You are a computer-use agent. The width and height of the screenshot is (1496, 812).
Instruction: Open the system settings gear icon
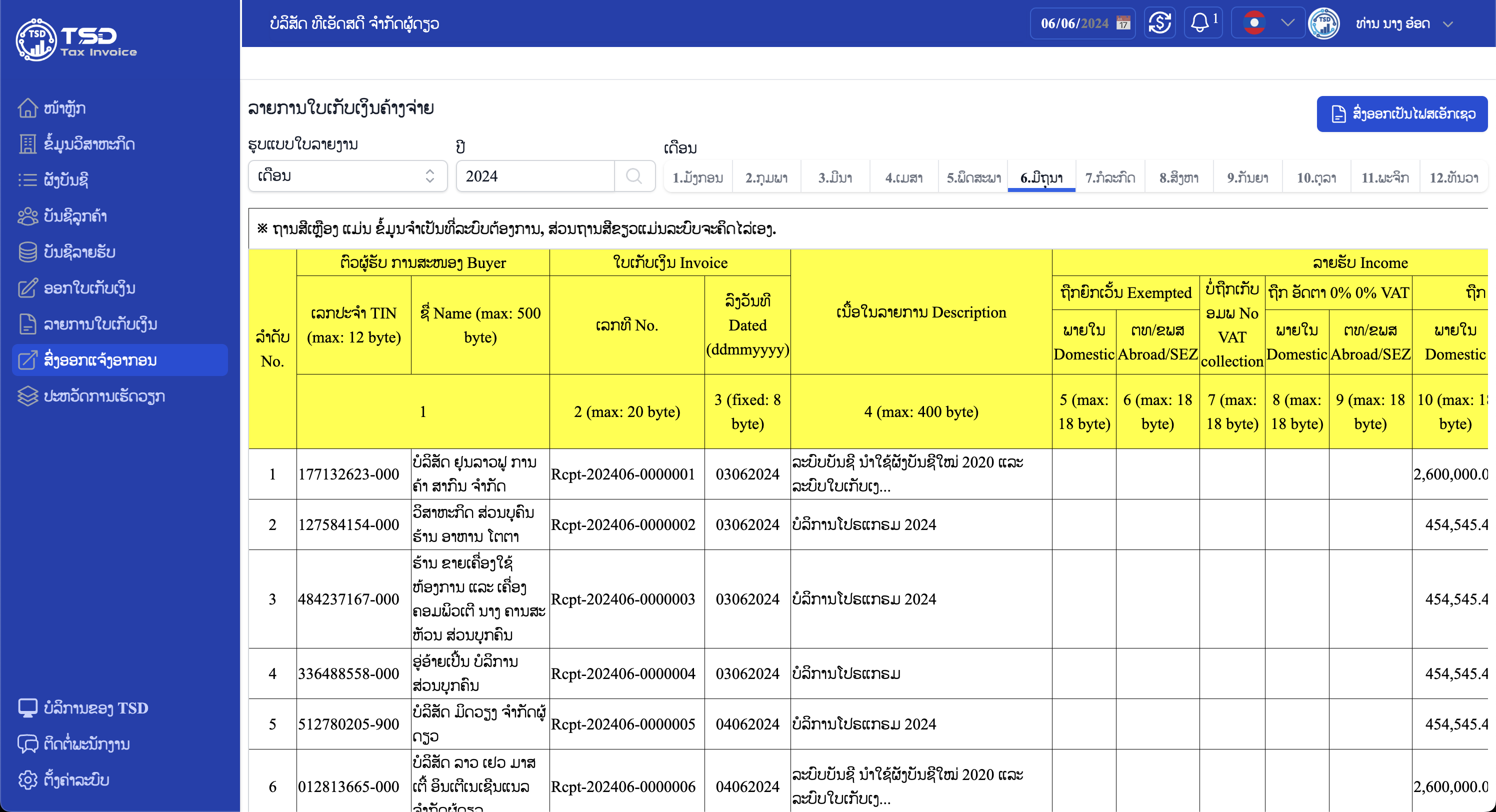pos(27,780)
